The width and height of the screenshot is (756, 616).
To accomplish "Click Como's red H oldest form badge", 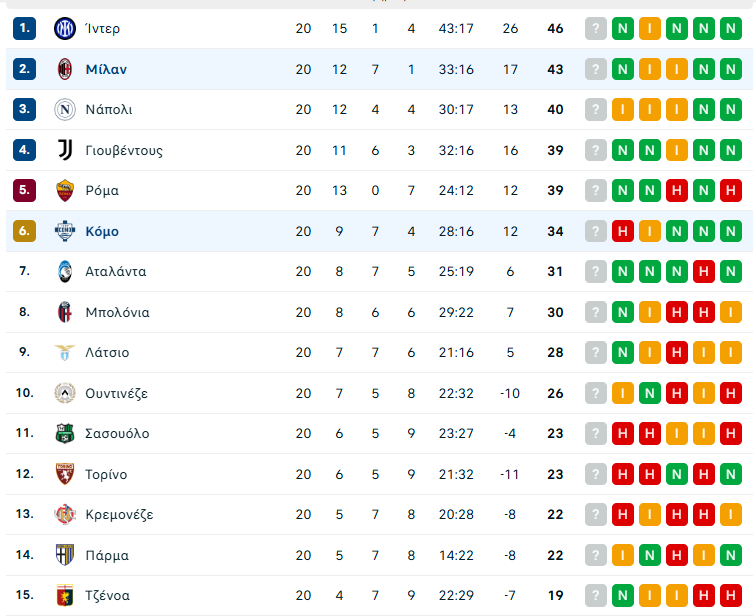I will coord(623,231).
